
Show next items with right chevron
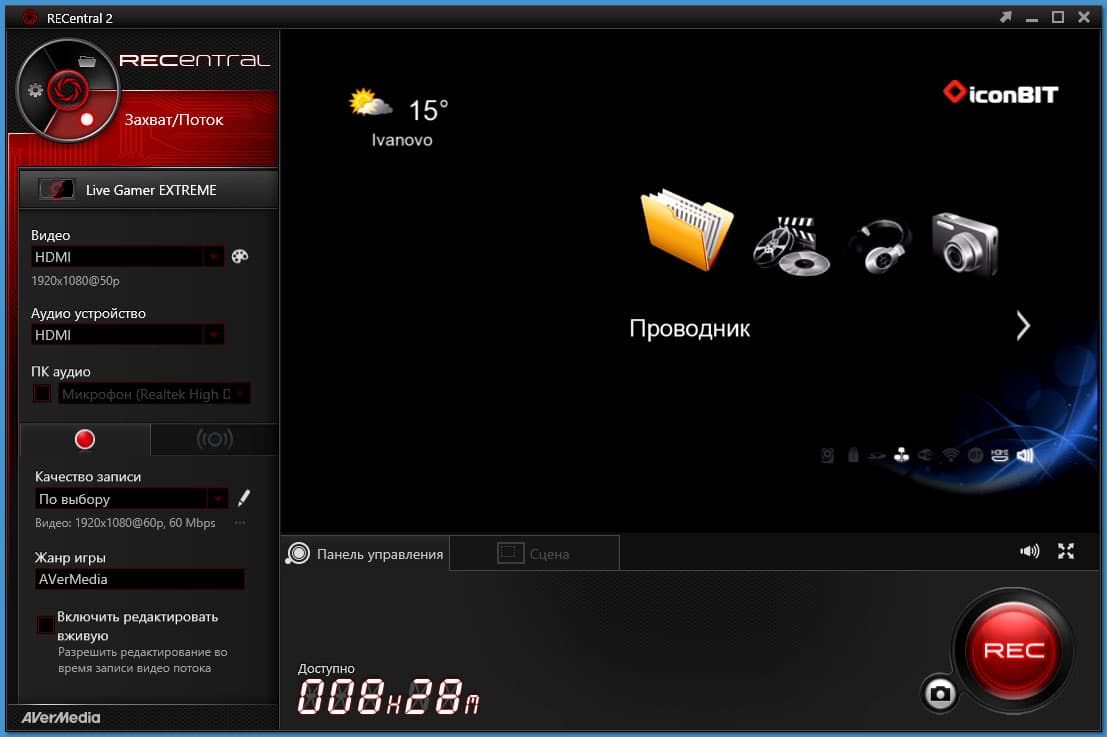point(1023,326)
